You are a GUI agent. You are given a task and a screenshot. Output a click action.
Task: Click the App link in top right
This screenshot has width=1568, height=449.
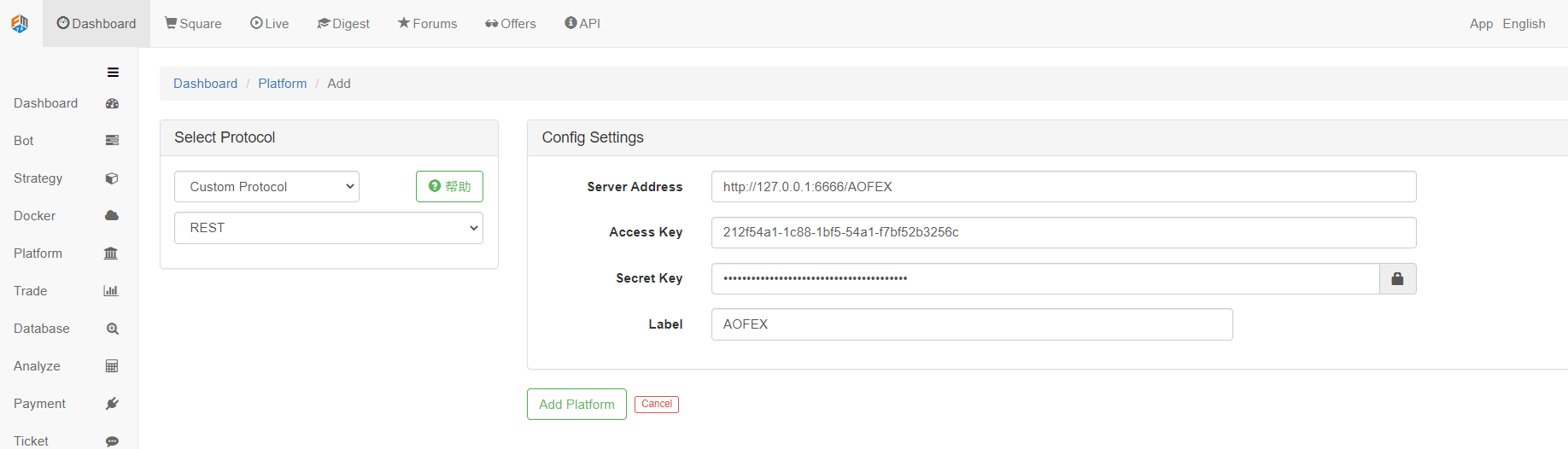(x=1481, y=24)
